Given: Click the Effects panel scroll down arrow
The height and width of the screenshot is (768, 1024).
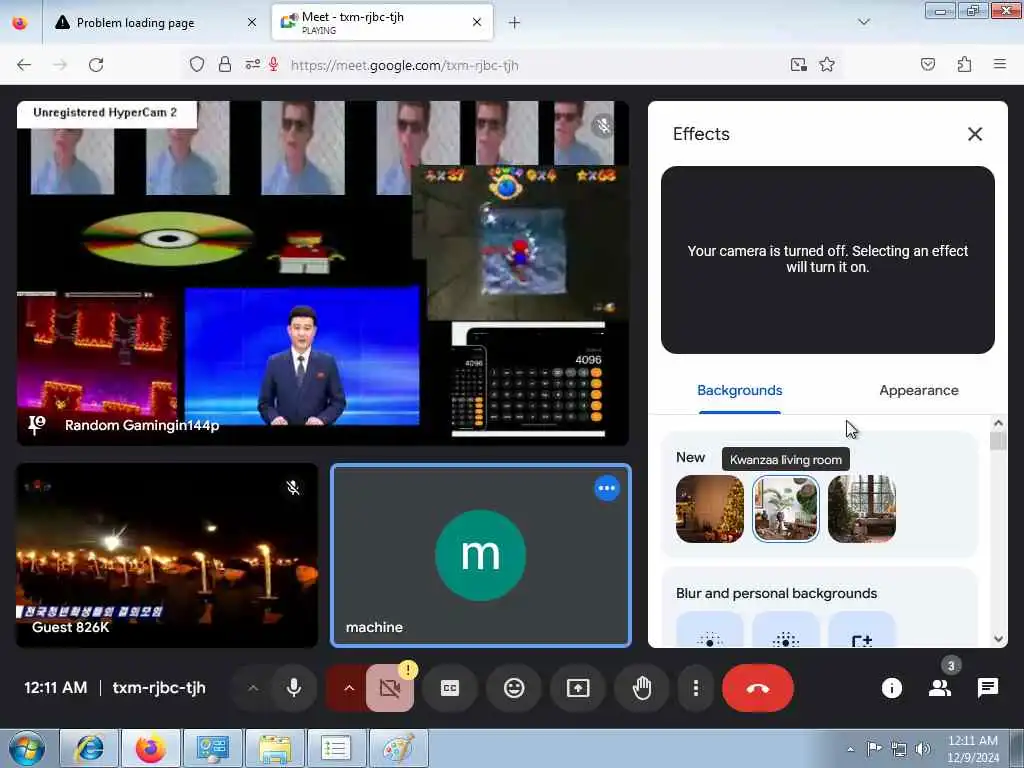Looking at the screenshot, I should coord(998,639).
